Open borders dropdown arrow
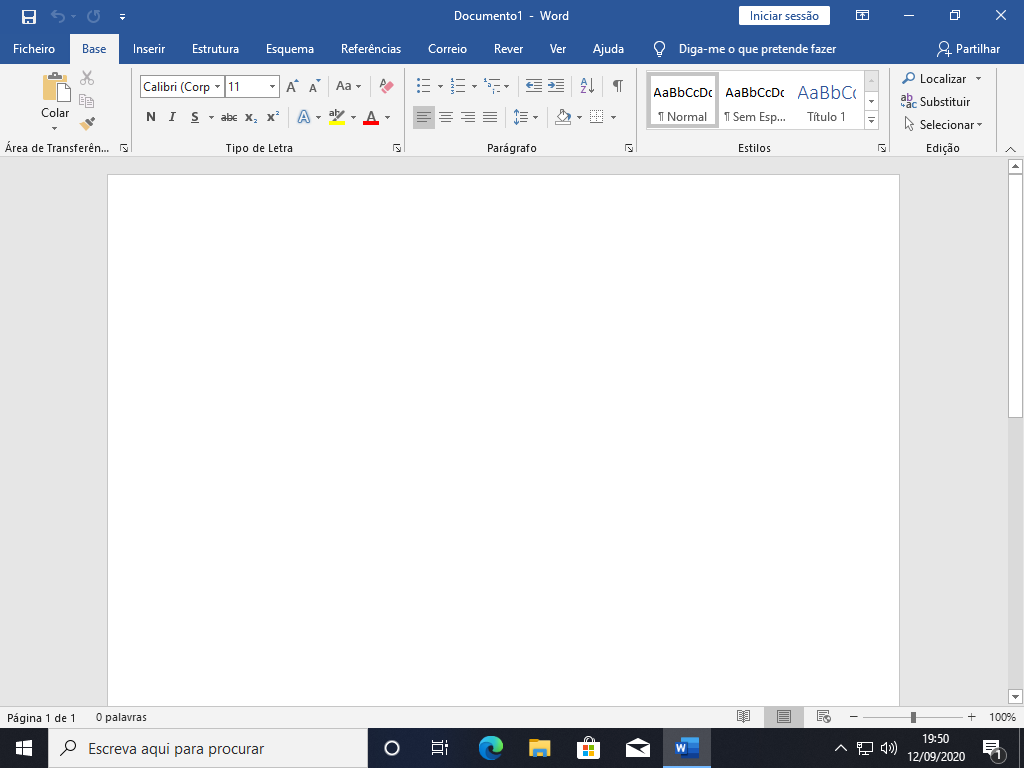This screenshot has height=768, width=1024. tap(613, 118)
